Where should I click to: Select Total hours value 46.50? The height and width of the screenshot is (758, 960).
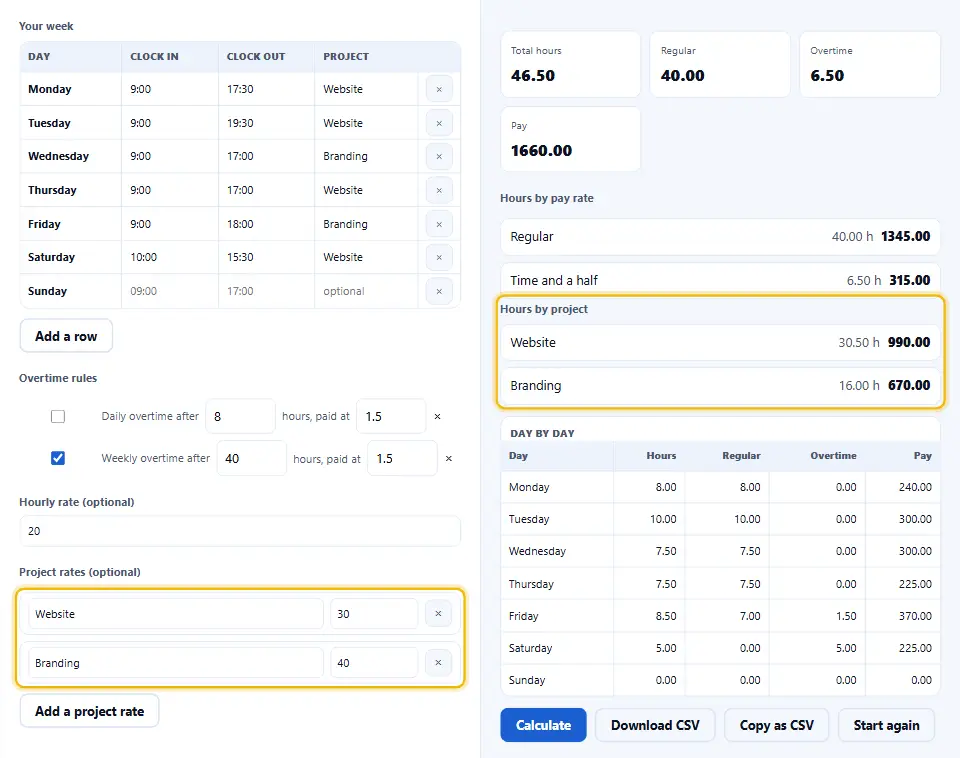pyautogui.click(x=533, y=76)
